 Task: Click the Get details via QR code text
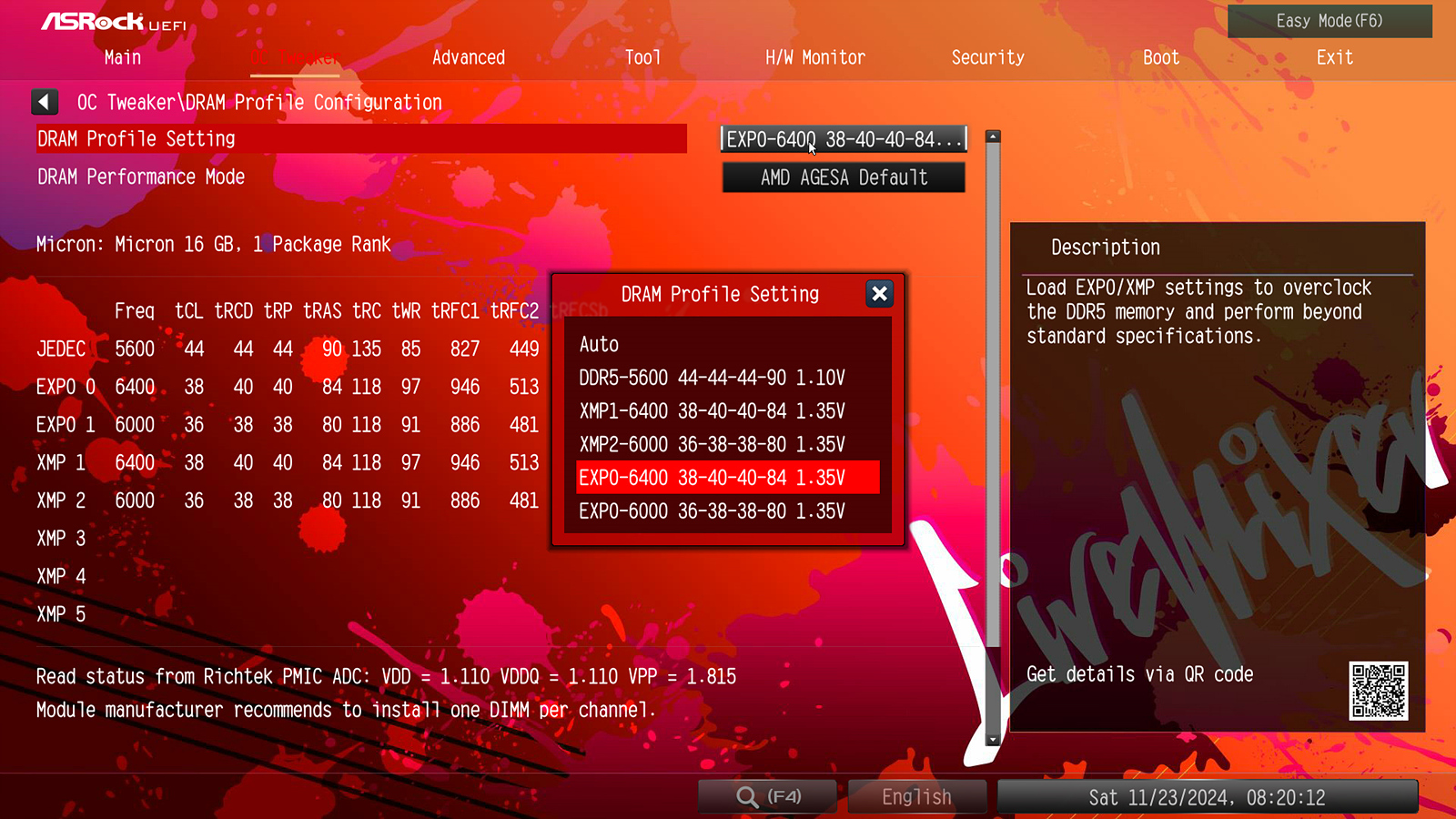click(x=1140, y=674)
